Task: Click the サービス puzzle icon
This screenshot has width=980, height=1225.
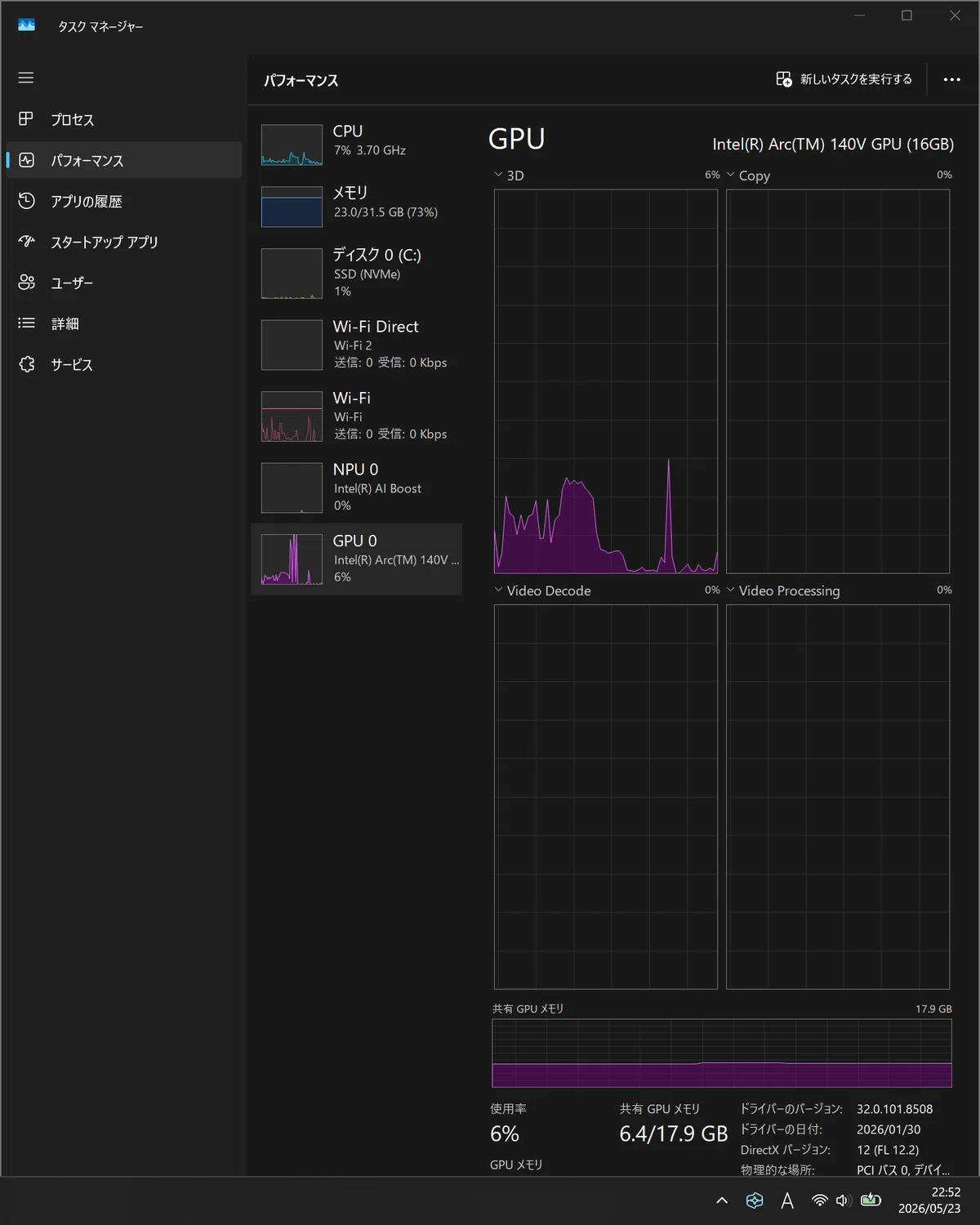Action: 26,364
